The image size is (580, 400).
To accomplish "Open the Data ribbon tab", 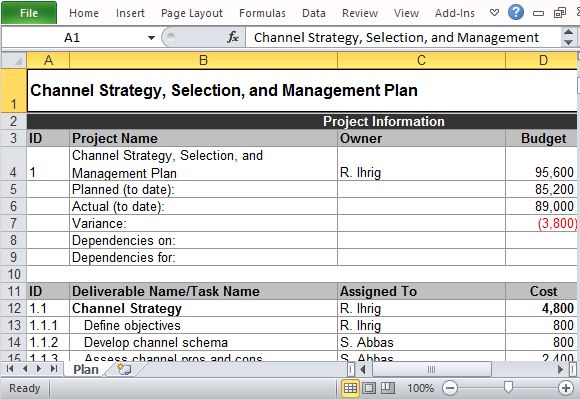I will coord(314,13).
